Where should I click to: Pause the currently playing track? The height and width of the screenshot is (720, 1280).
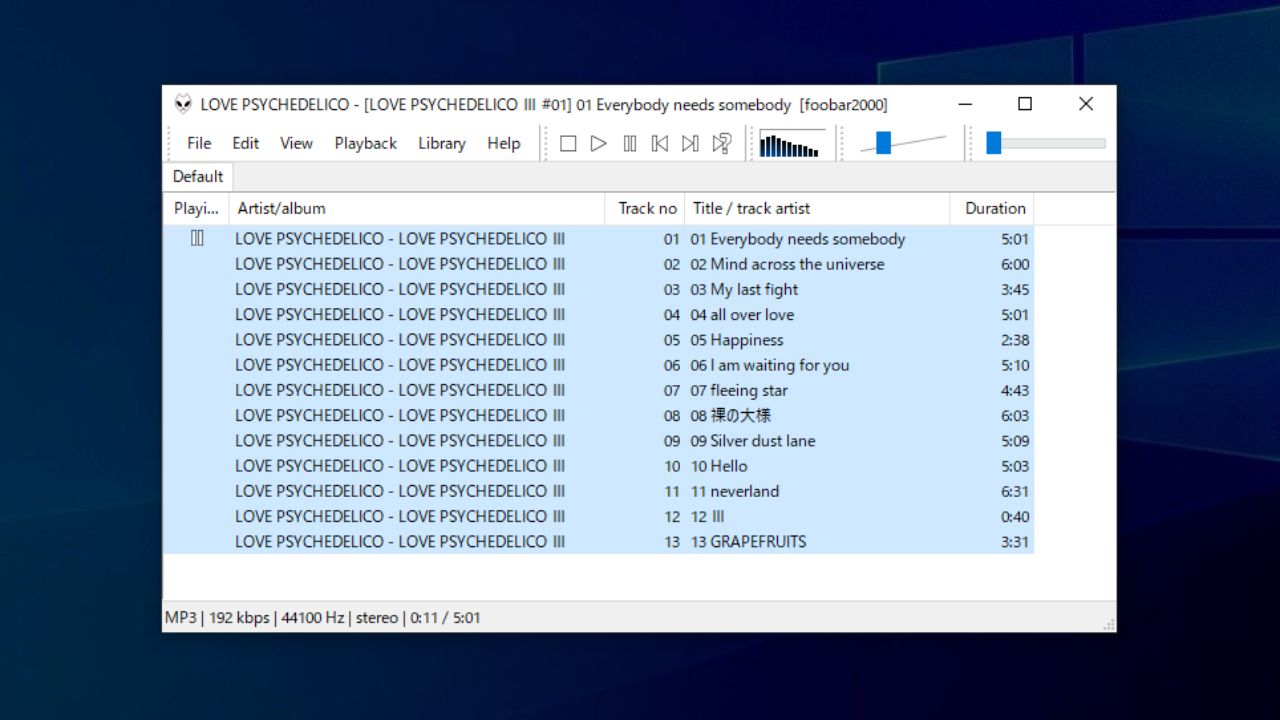click(629, 143)
